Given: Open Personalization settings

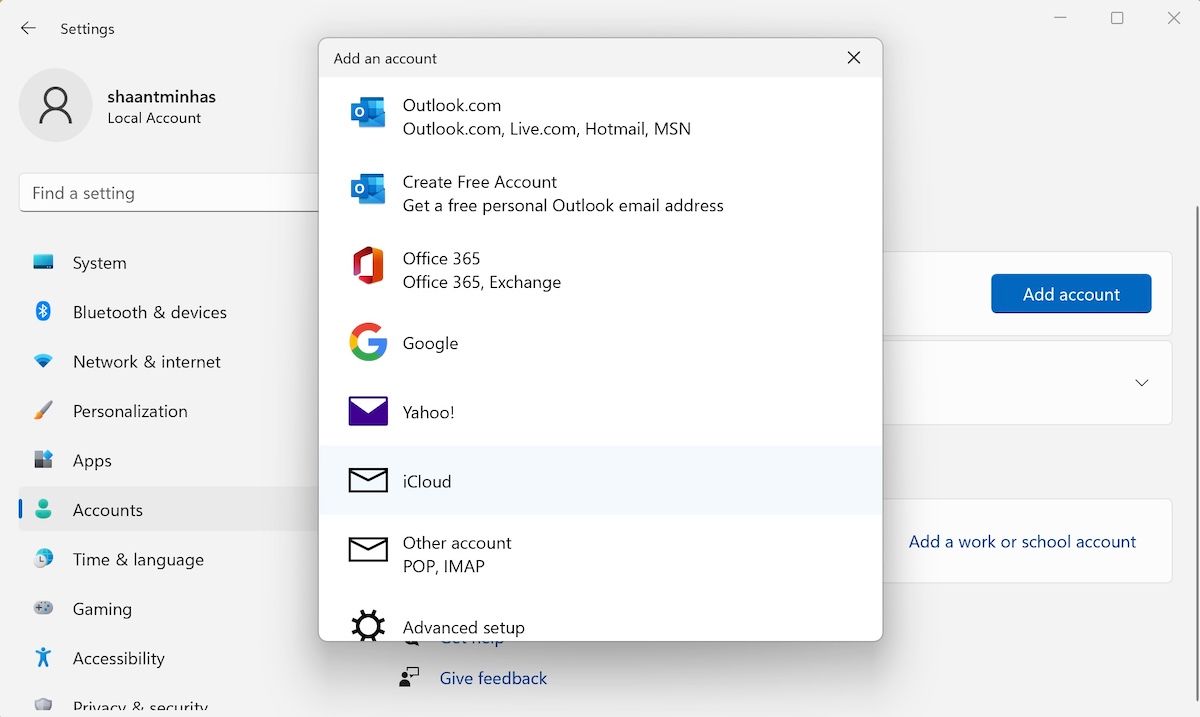Looking at the screenshot, I should (169, 411).
